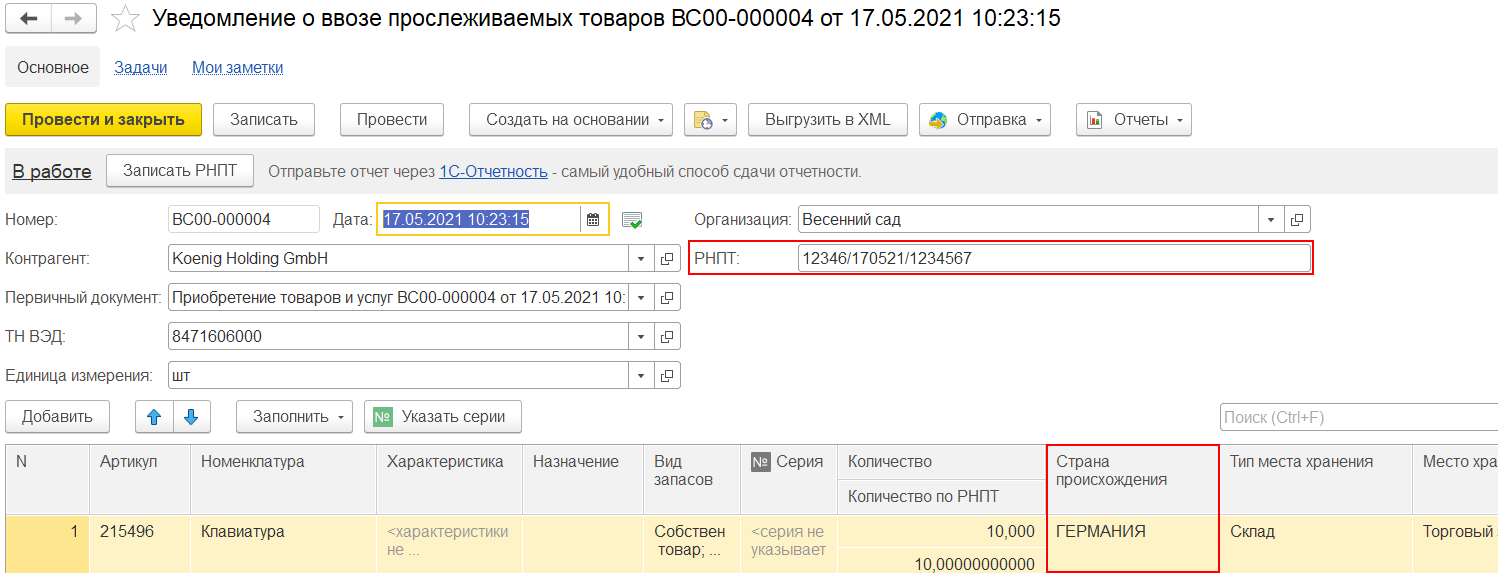Open the Задачи tab
The height and width of the screenshot is (573, 1498).
point(141,67)
